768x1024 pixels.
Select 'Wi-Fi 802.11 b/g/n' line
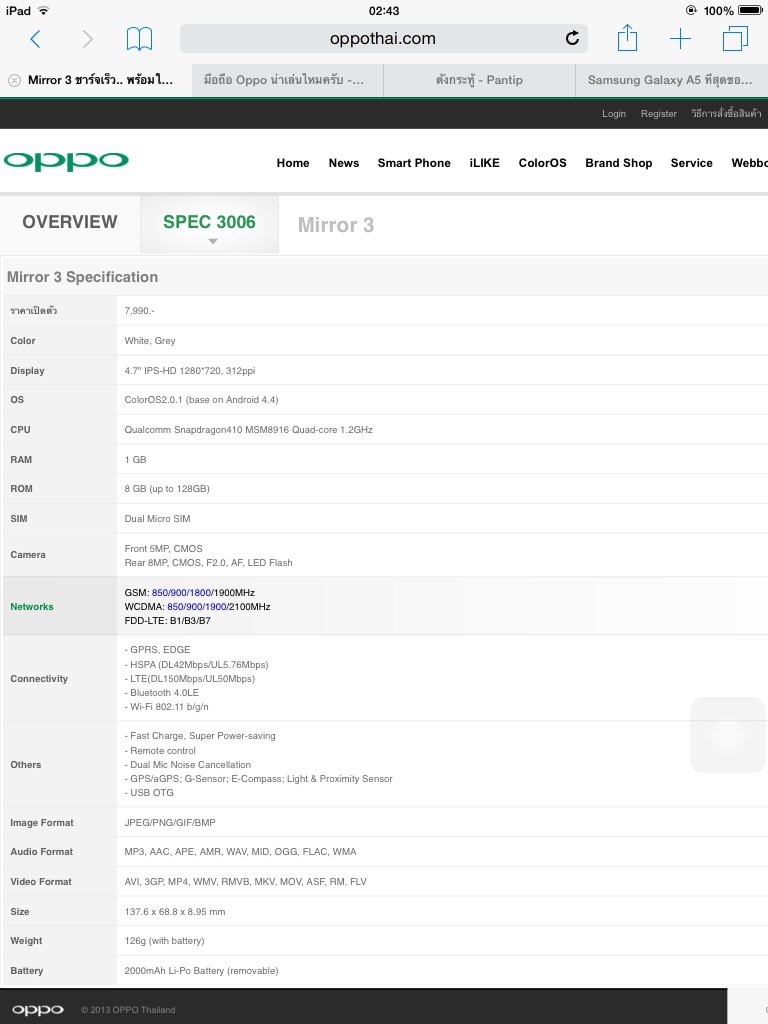point(167,707)
